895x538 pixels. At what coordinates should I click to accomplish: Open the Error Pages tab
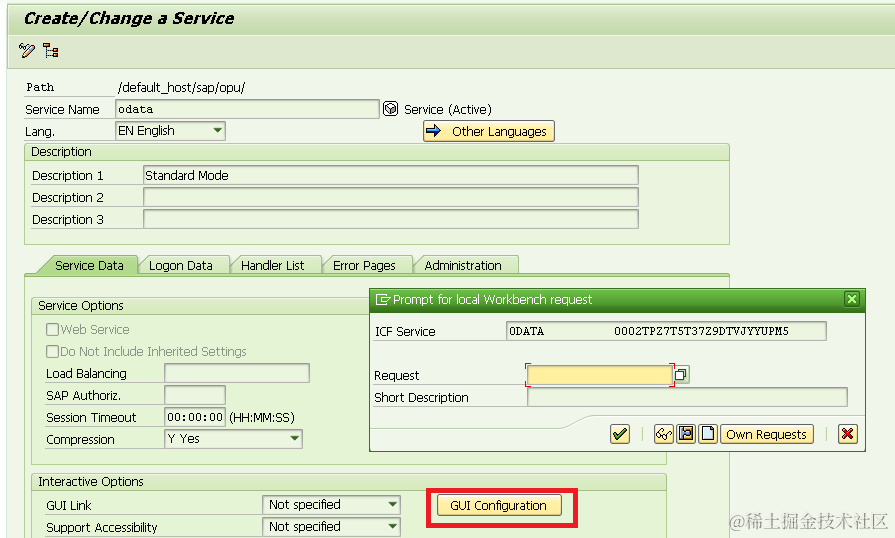pos(364,265)
